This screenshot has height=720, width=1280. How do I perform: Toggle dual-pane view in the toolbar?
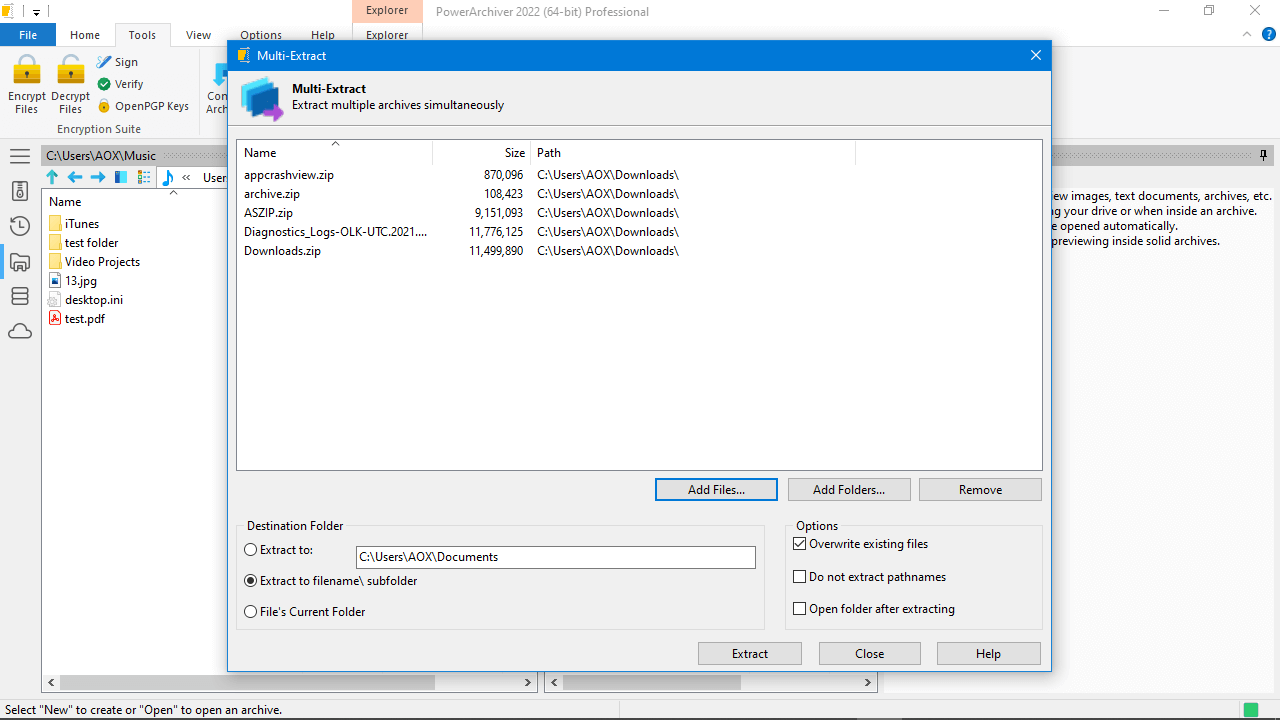tap(120, 177)
